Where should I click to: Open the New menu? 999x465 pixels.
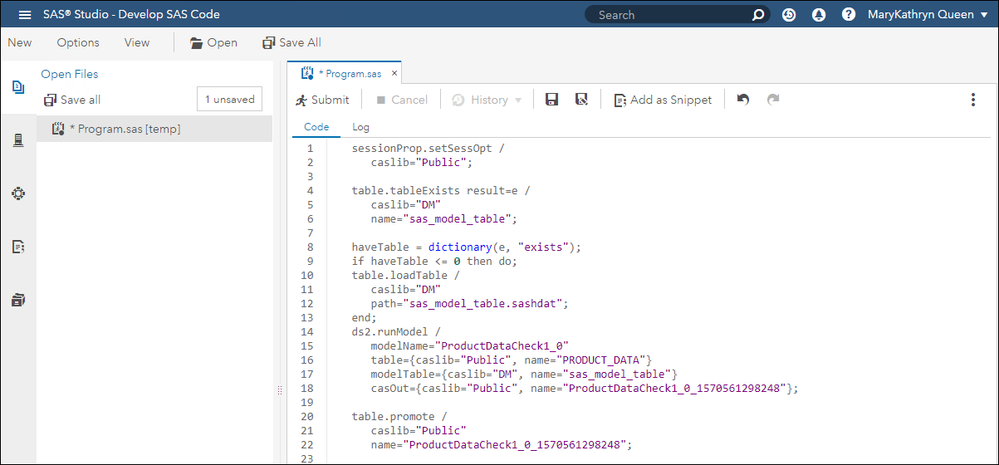(20, 43)
